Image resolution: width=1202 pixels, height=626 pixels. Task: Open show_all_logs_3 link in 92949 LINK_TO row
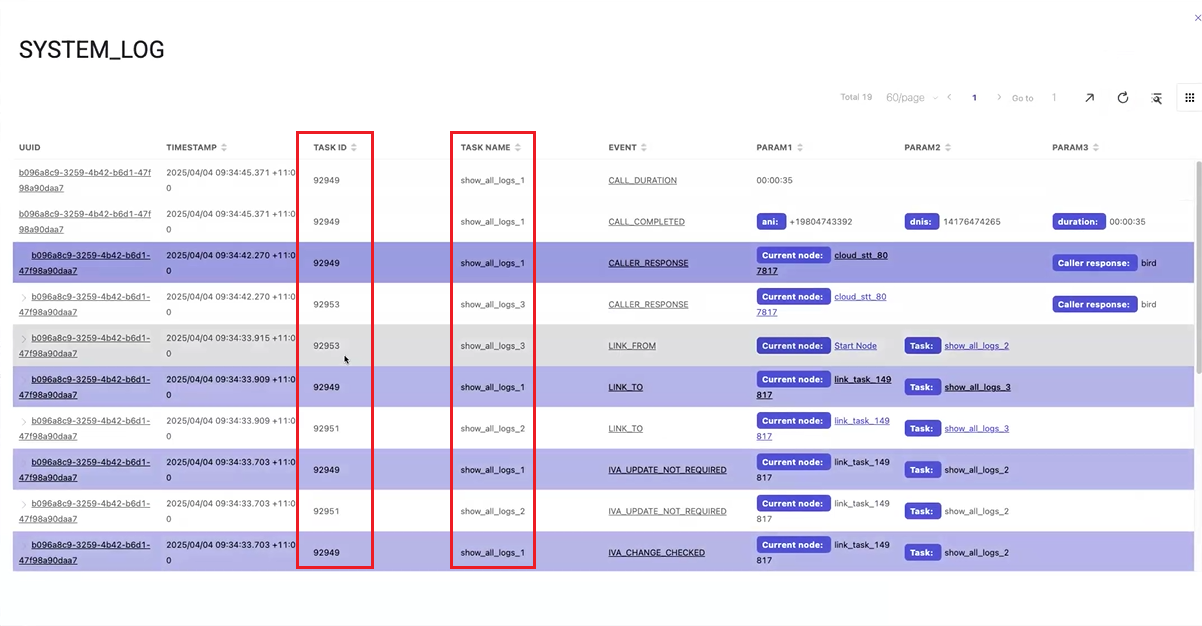coord(977,387)
